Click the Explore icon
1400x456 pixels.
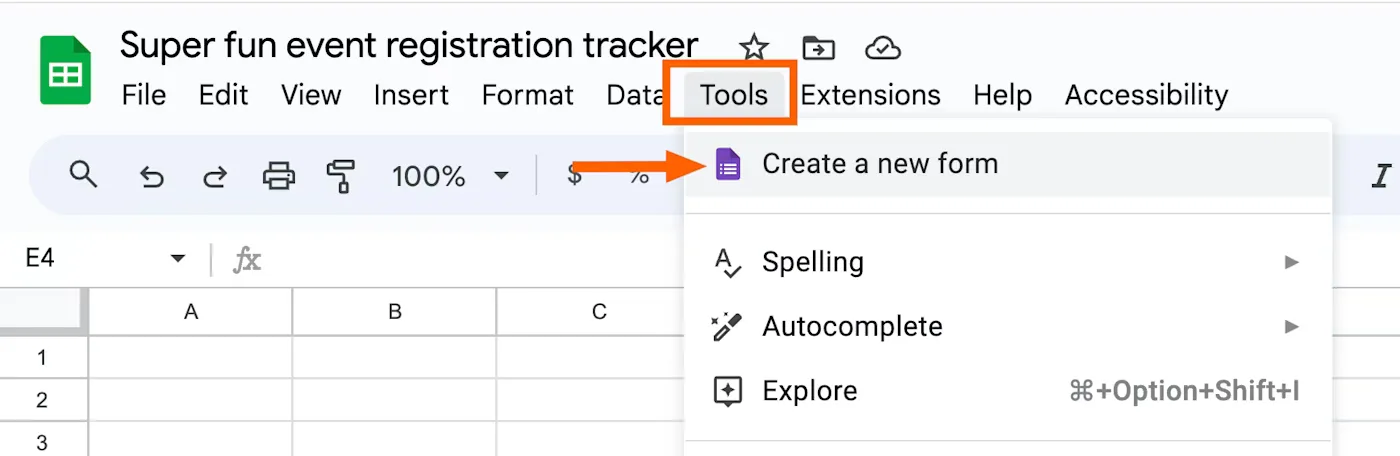click(727, 391)
